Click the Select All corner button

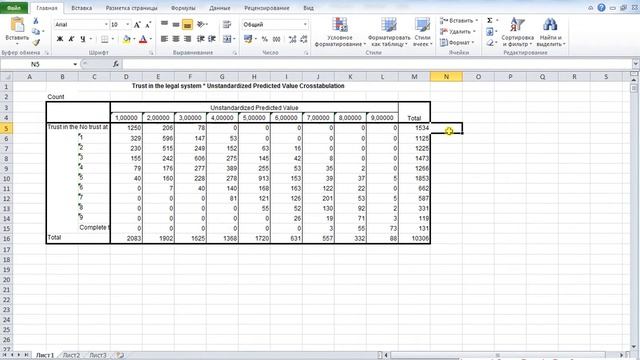pos(7,76)
